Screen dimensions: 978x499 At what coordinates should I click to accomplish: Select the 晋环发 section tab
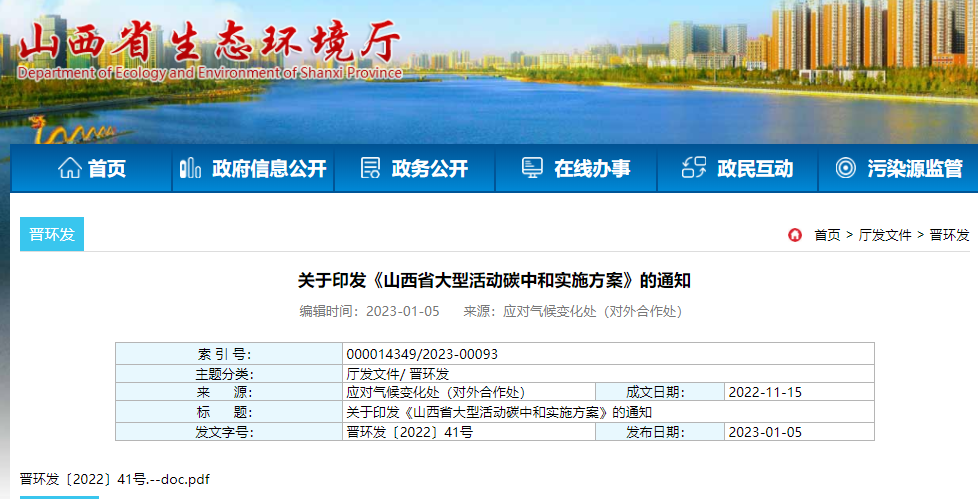point(52,234)
